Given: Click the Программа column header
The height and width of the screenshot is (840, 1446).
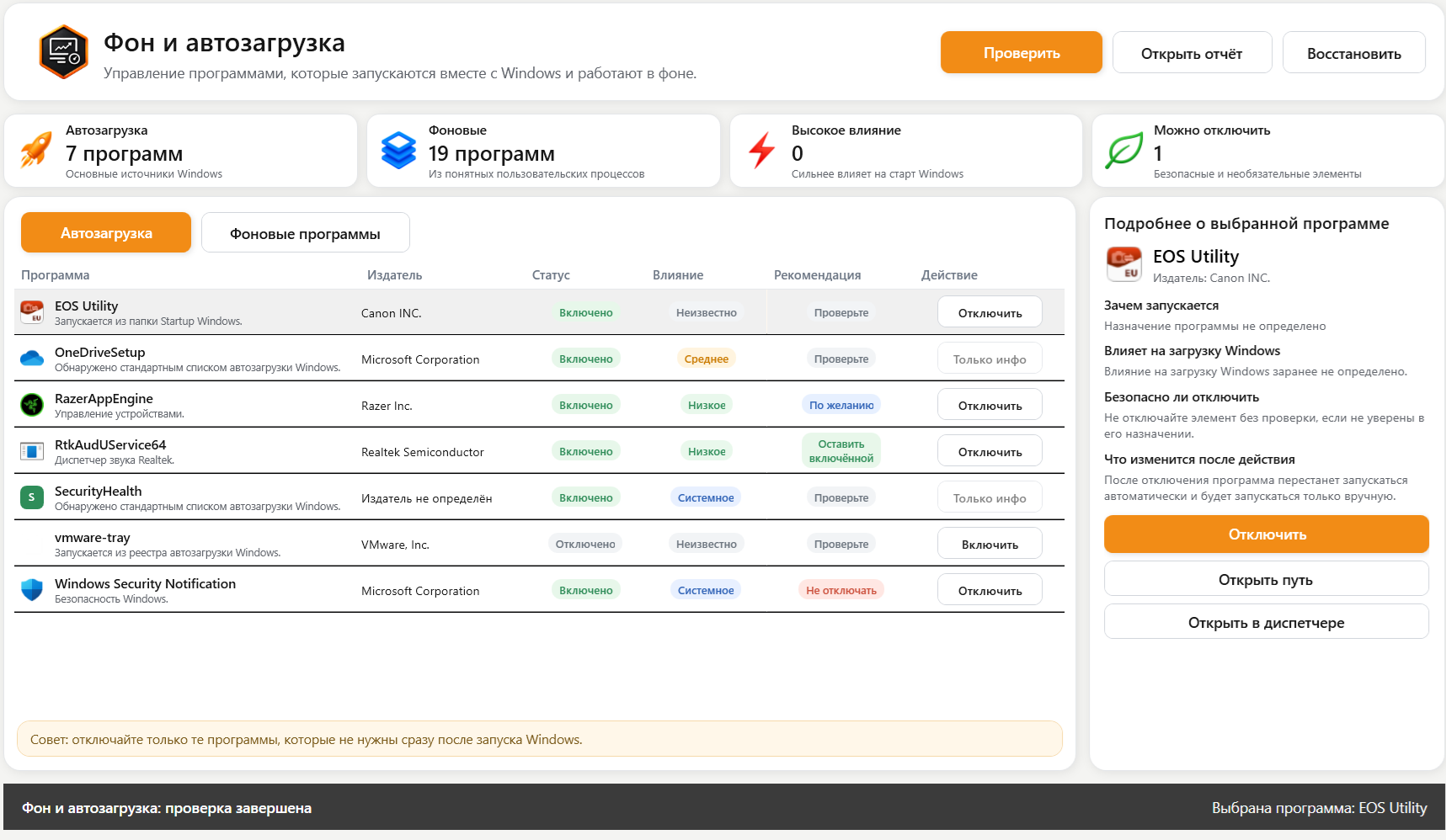Looking at the screenshot, I should (56, 275).
